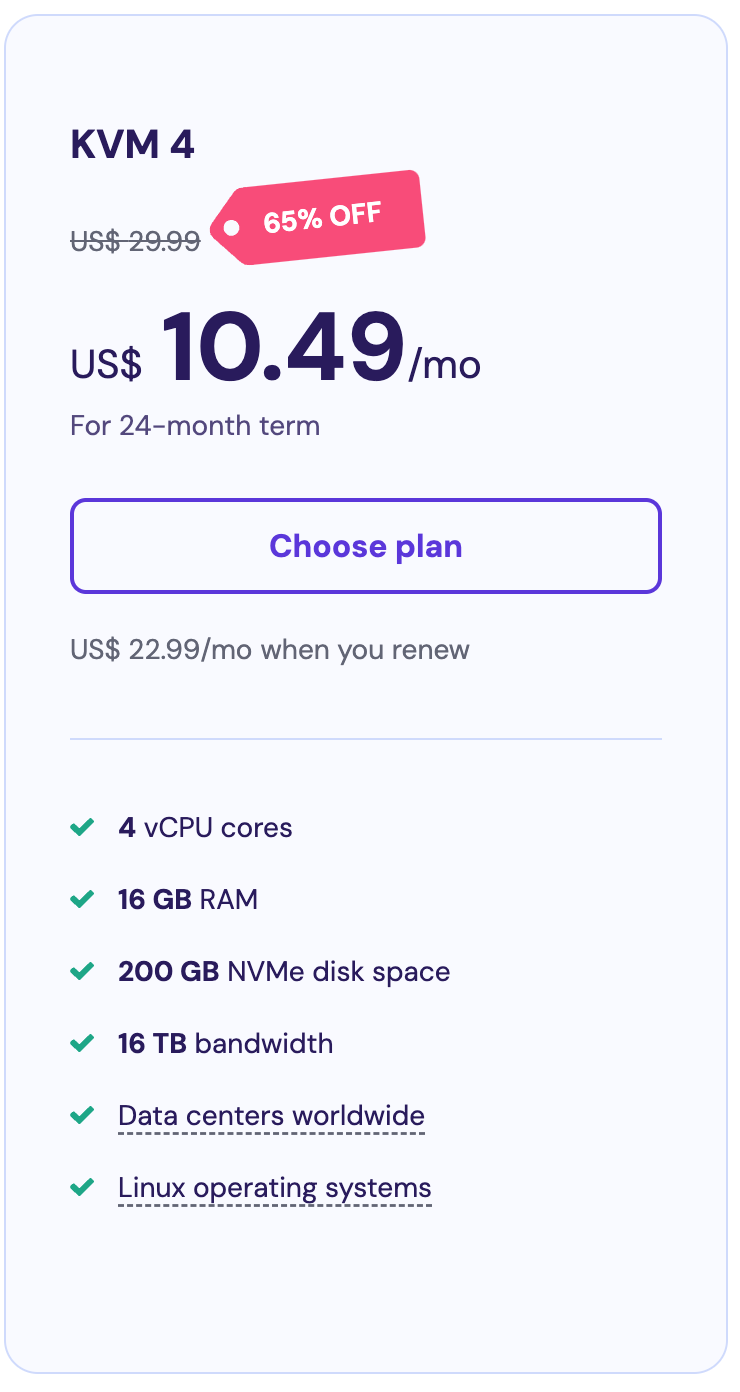The image size is (740, 1392).
Task: Open the Linux operating systems tooltip link
Action: [275, 1188]
